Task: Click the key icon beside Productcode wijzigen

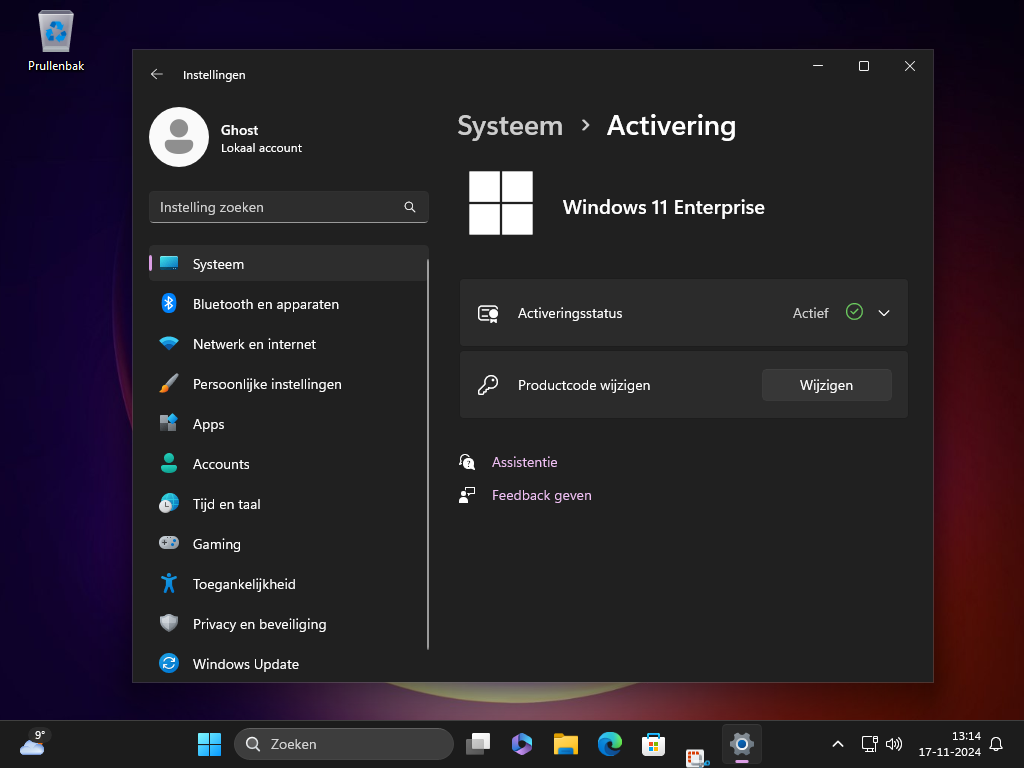Action: tap(488, 385)
